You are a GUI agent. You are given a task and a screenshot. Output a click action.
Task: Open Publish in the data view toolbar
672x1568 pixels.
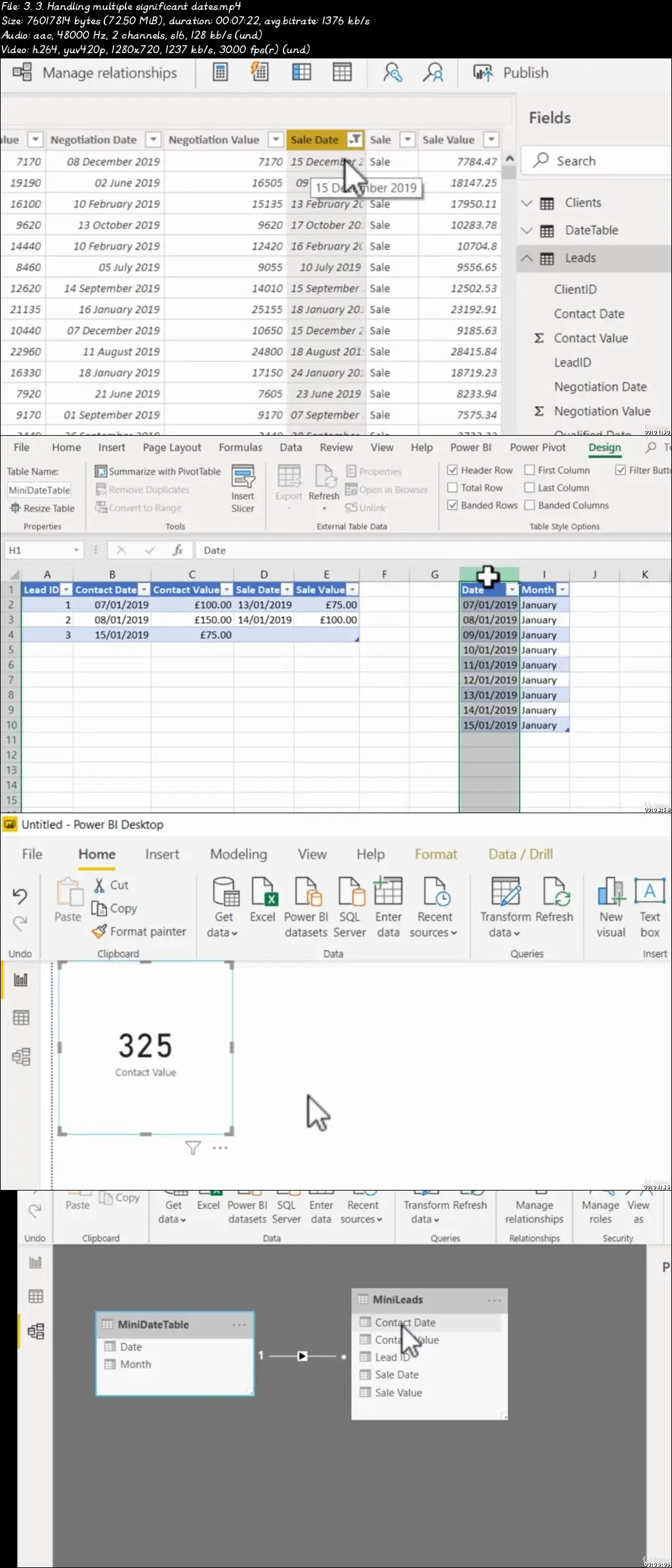coord(511,73)
